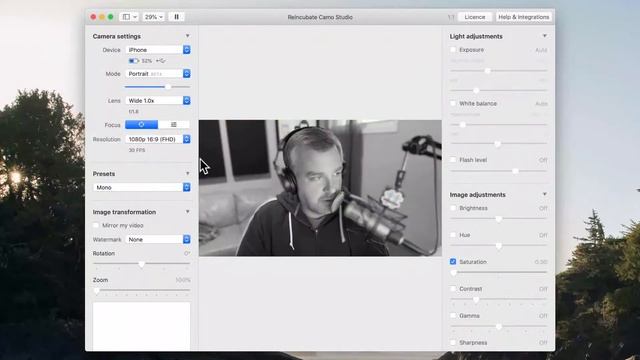This screenshot has height=360, width=640.
Task: Click the Exposure Auto label
Action: [541, 50]
